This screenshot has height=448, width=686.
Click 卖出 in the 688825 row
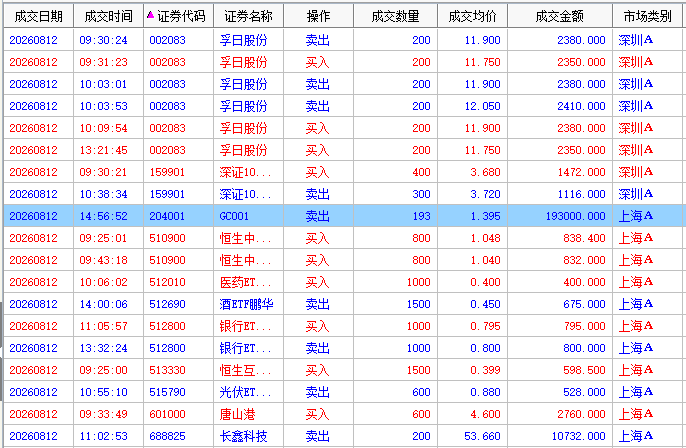click(318, 436)
